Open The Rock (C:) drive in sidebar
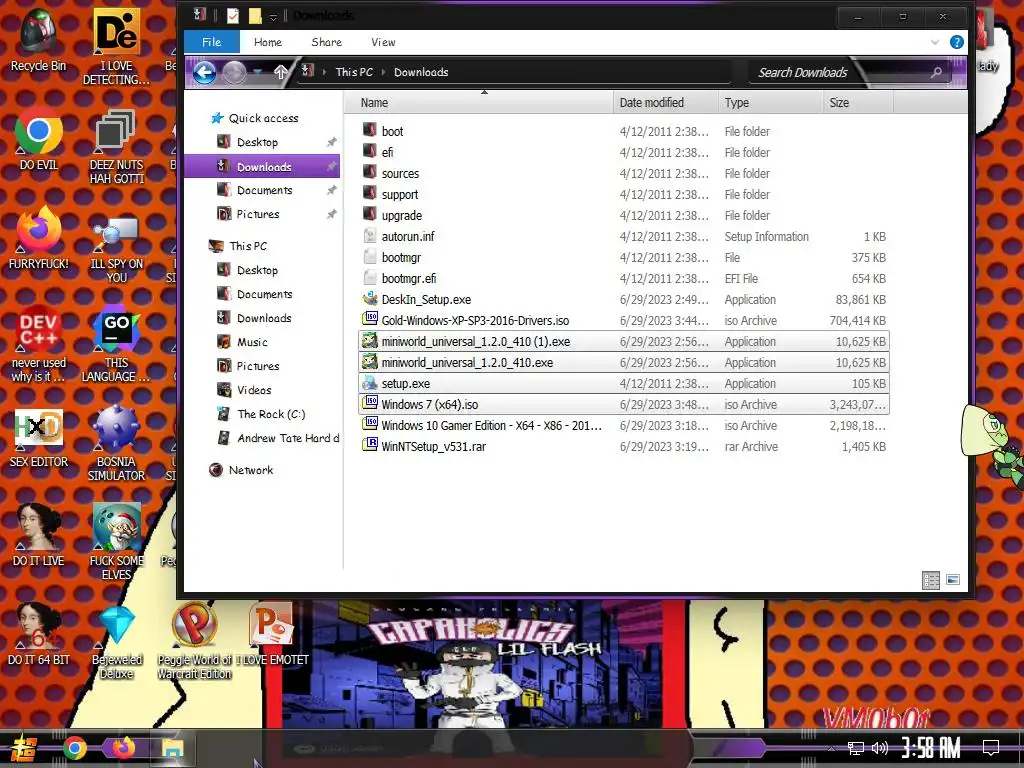The width and height of the screenshot is (1024, 768). (271, 414)
